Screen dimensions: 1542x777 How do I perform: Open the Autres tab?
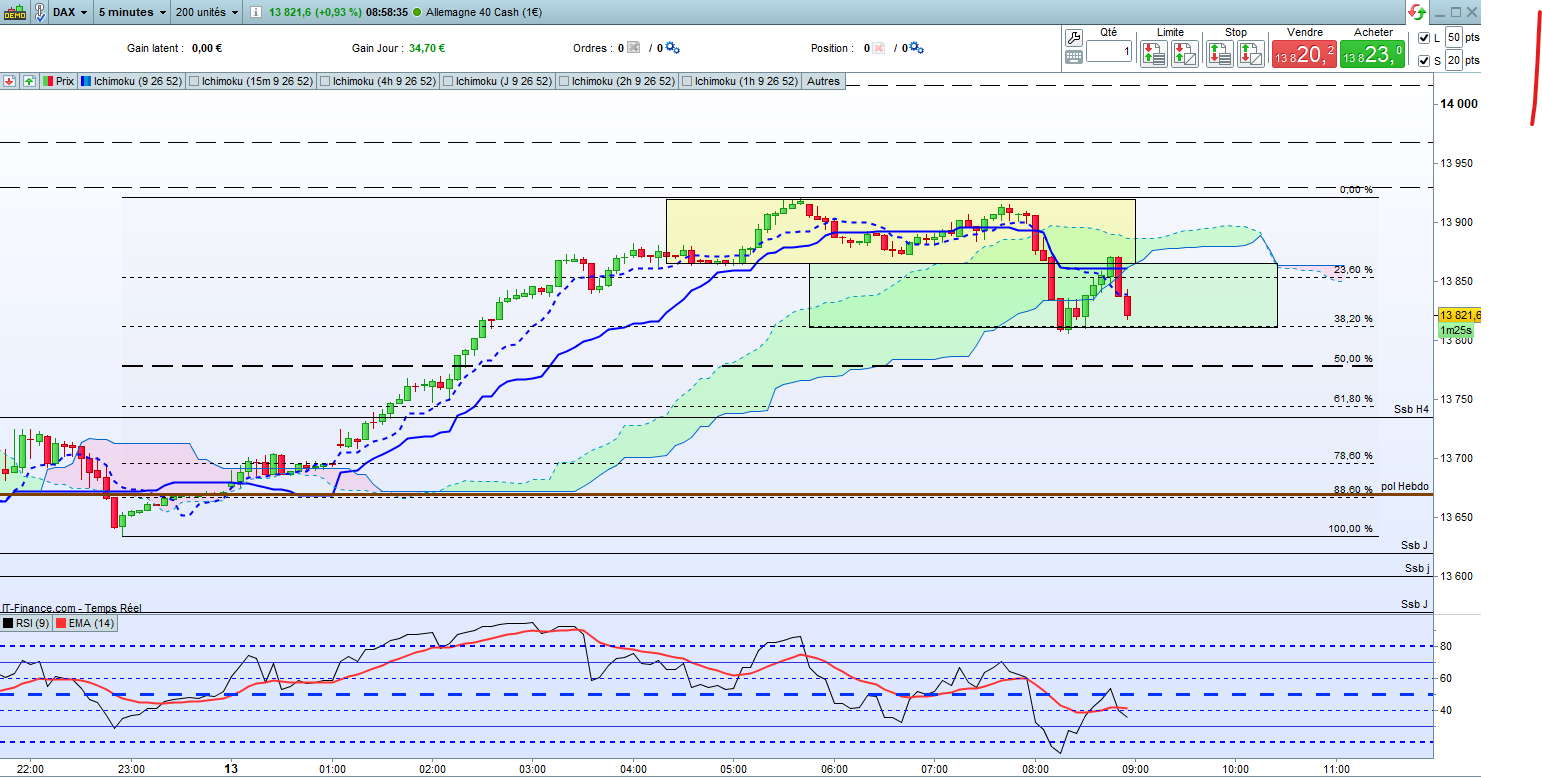click(x=824, y=81)
